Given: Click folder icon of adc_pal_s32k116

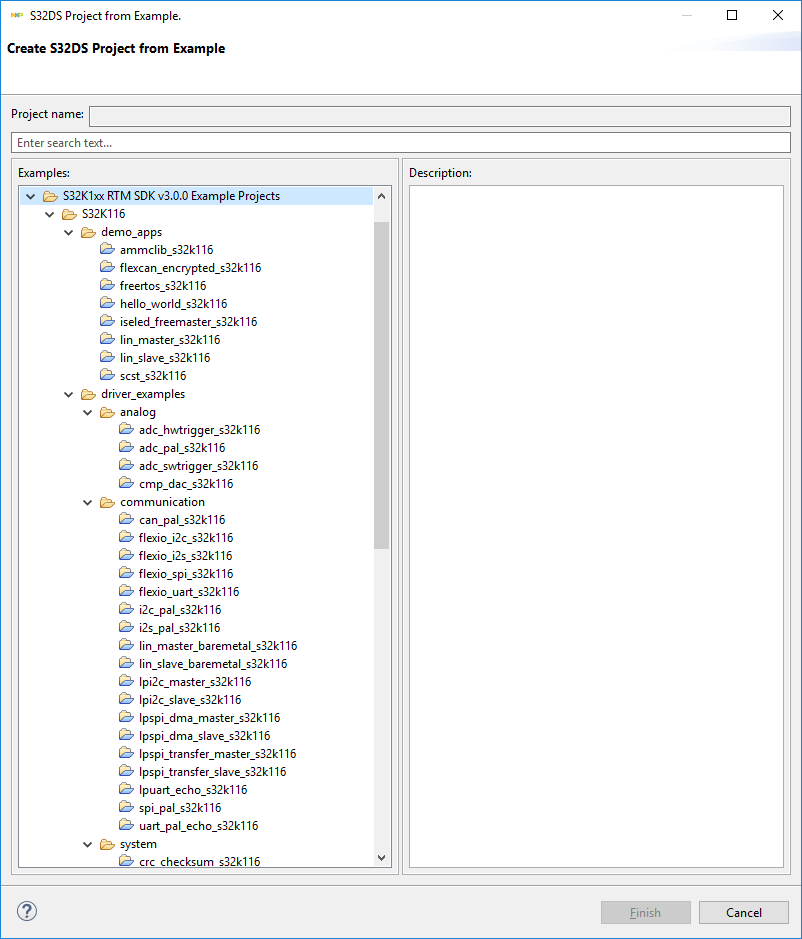Looking at the screenshot, I should coord(126,447).
